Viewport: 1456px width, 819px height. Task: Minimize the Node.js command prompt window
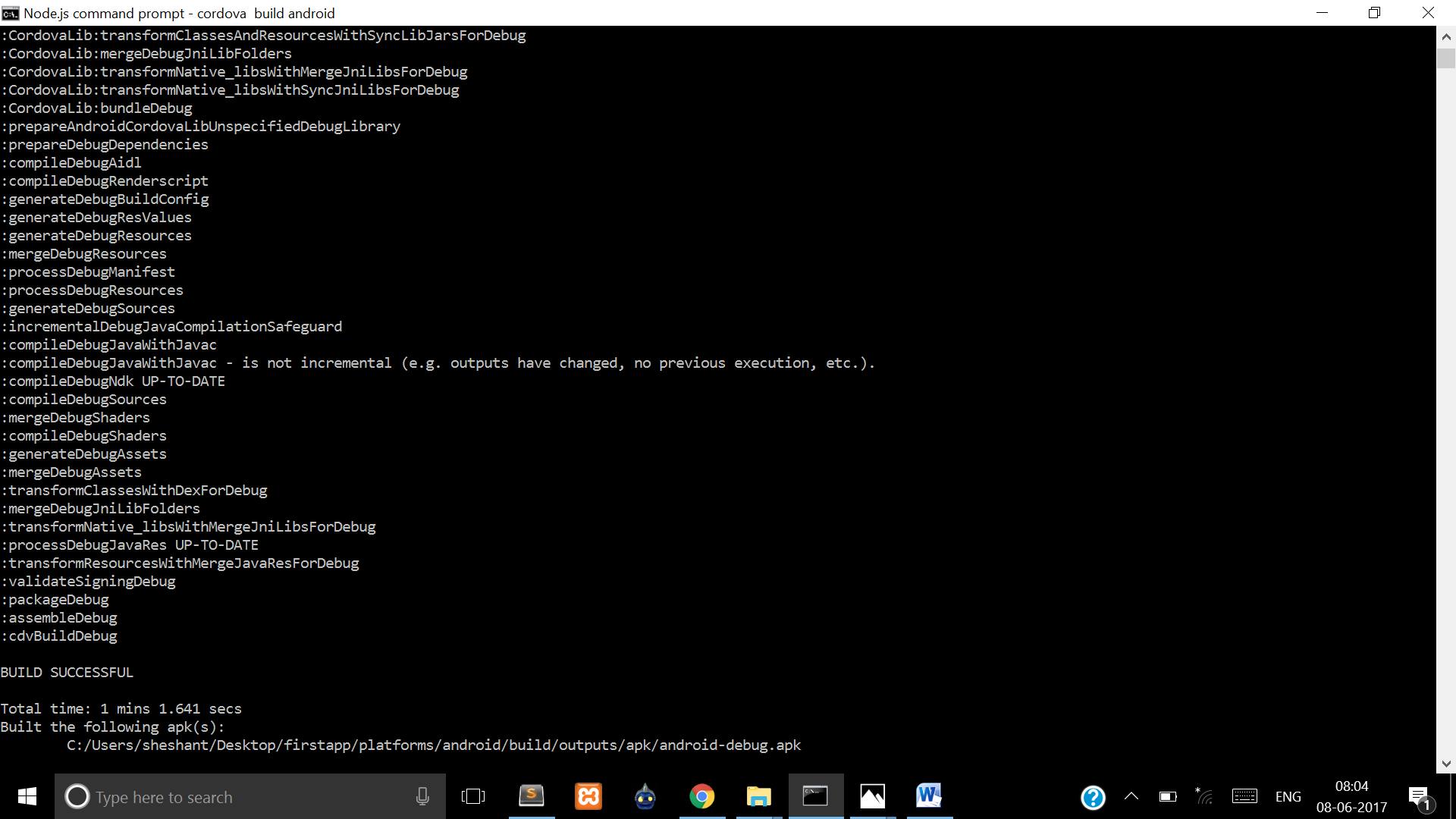[1322, 13]
